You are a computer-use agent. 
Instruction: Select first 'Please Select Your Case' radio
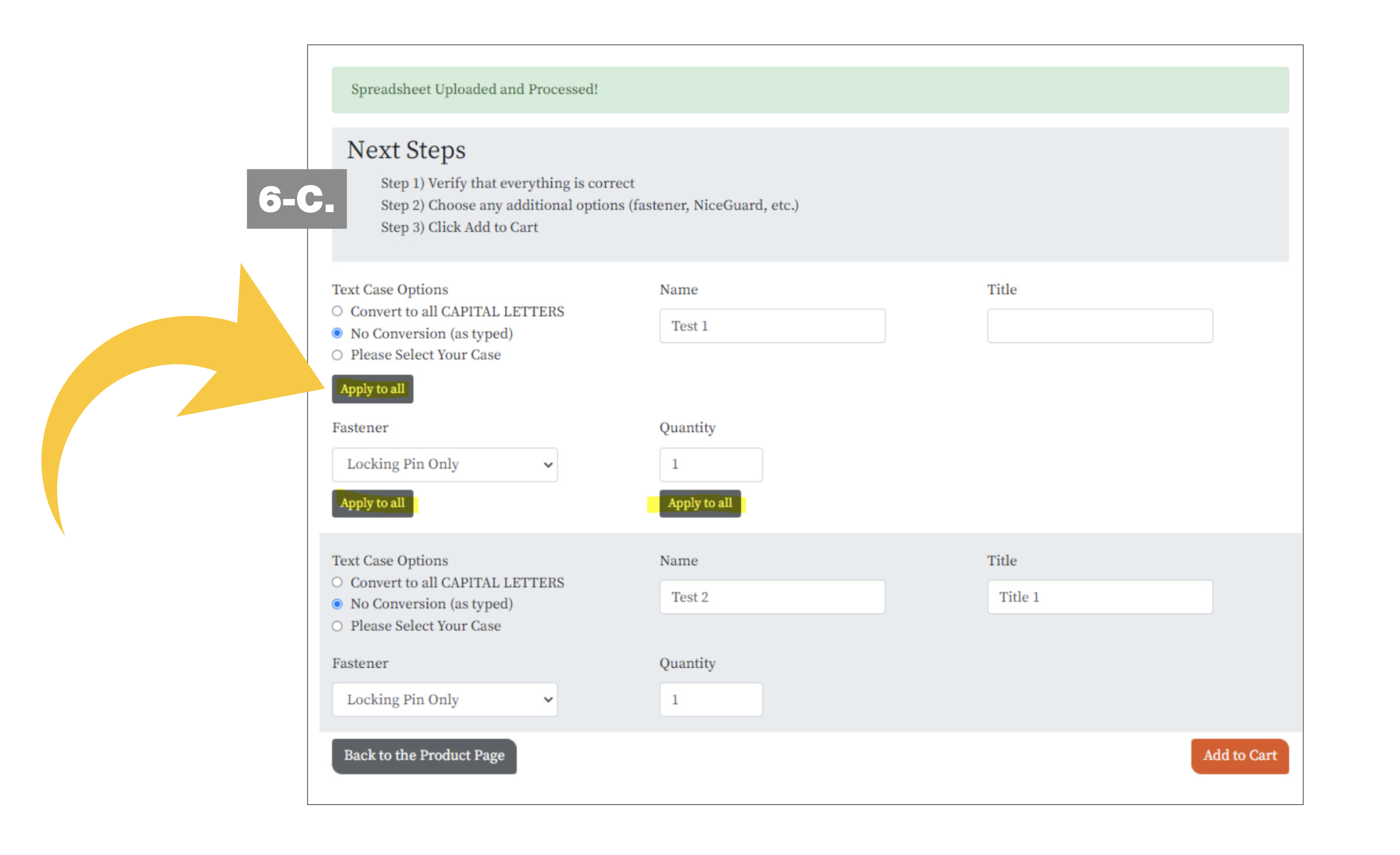(337, 355)
